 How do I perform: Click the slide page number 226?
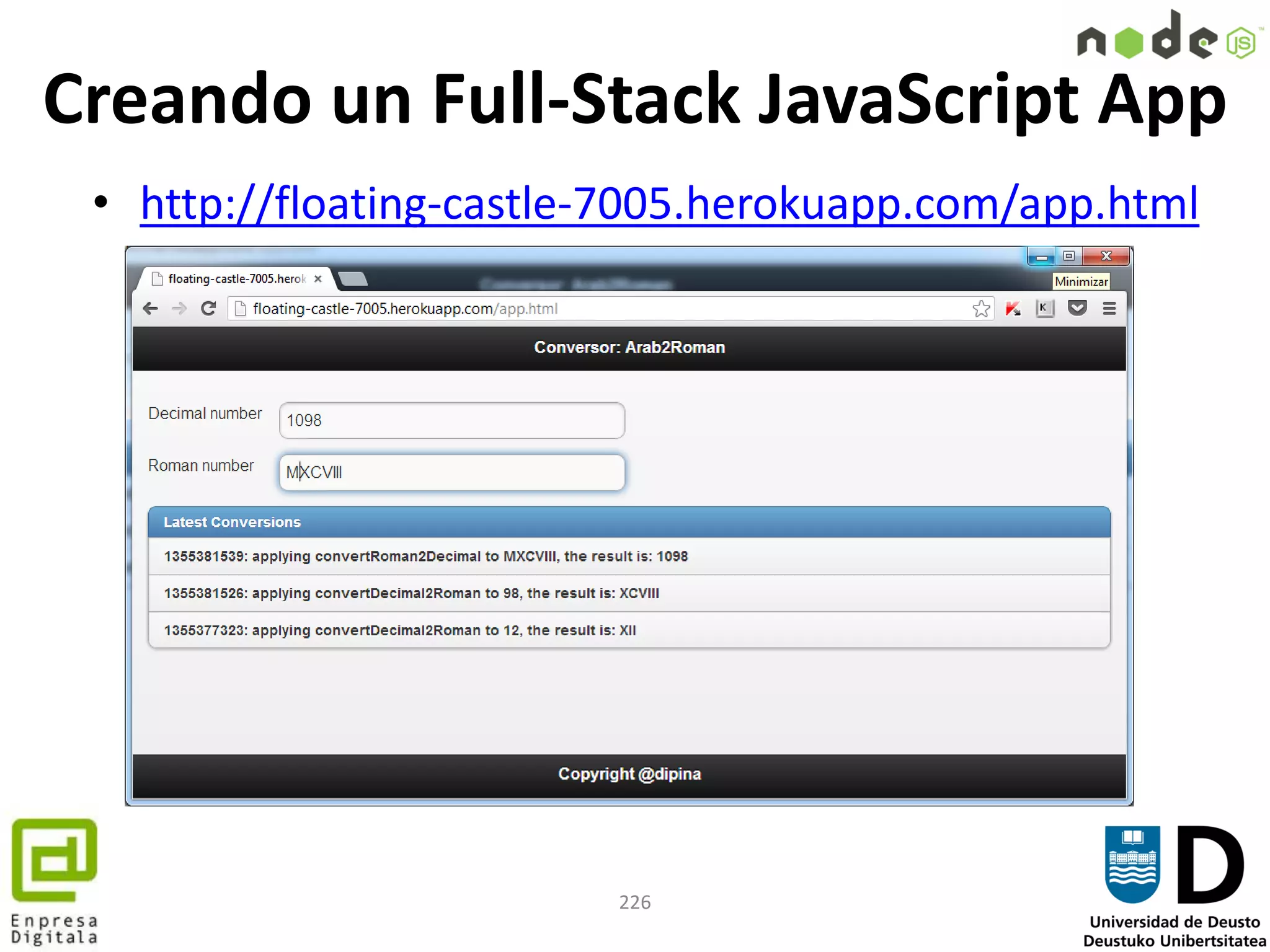635,902
